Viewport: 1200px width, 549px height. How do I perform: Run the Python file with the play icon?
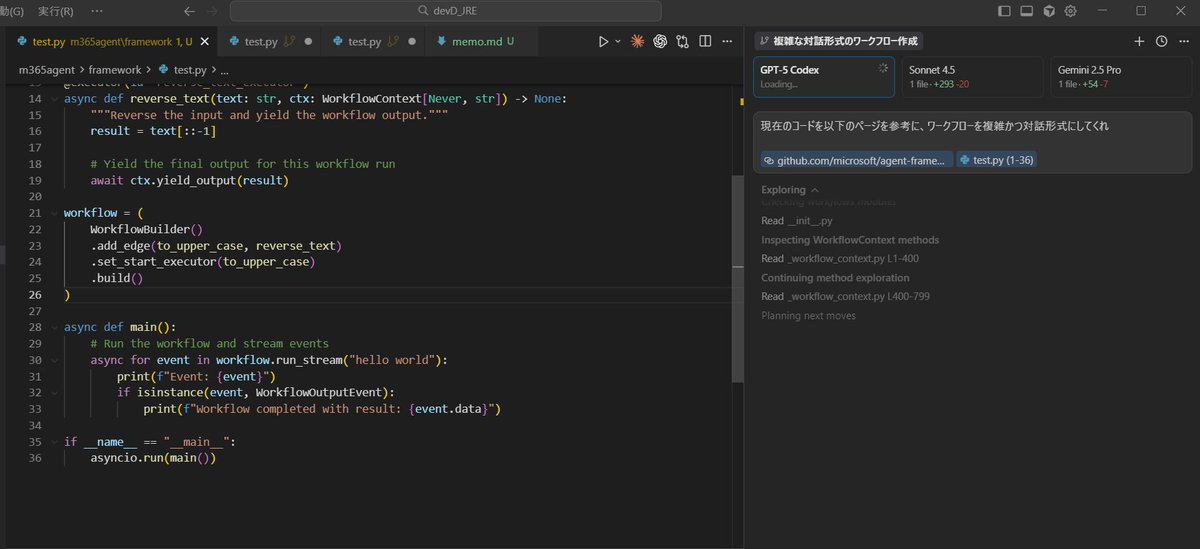point(603,42)
